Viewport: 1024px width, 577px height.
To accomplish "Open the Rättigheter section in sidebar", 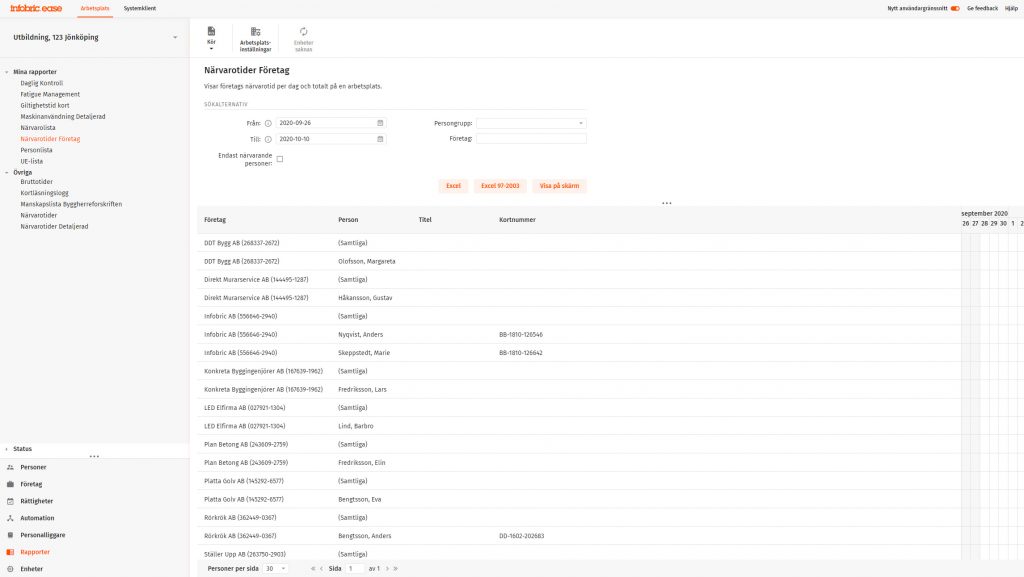I will tap(37, 501).
